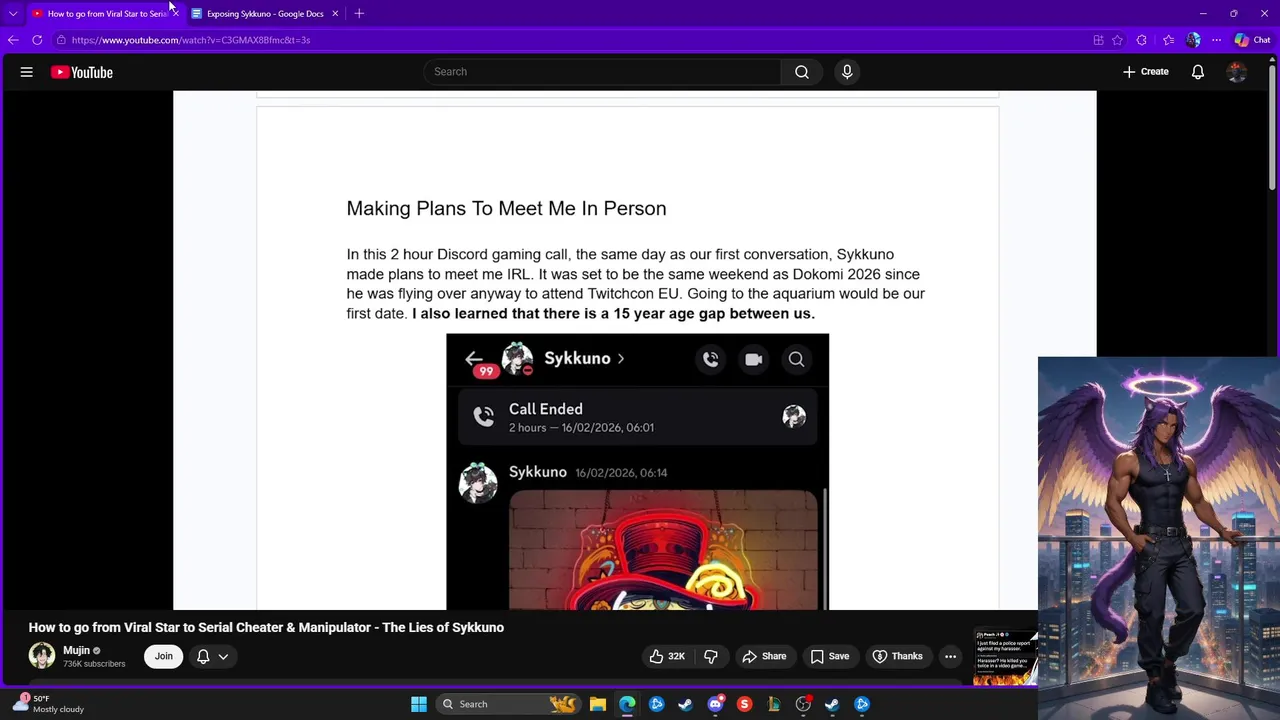The width and height of the screenshot is (1280, 720).
Task: Dislike the video with thumbs-down
Action: 711,656
